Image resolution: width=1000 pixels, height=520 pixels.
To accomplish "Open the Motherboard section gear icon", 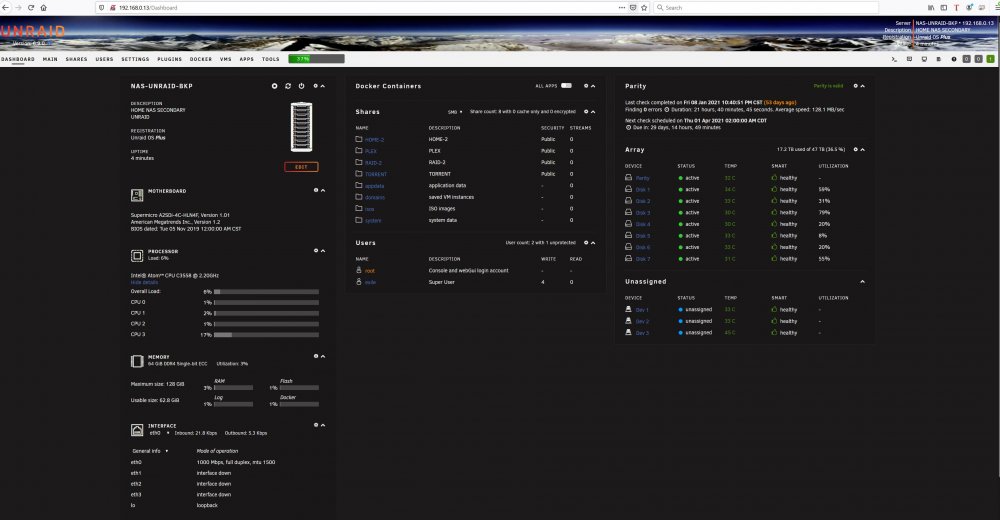I will coord(316,190).
